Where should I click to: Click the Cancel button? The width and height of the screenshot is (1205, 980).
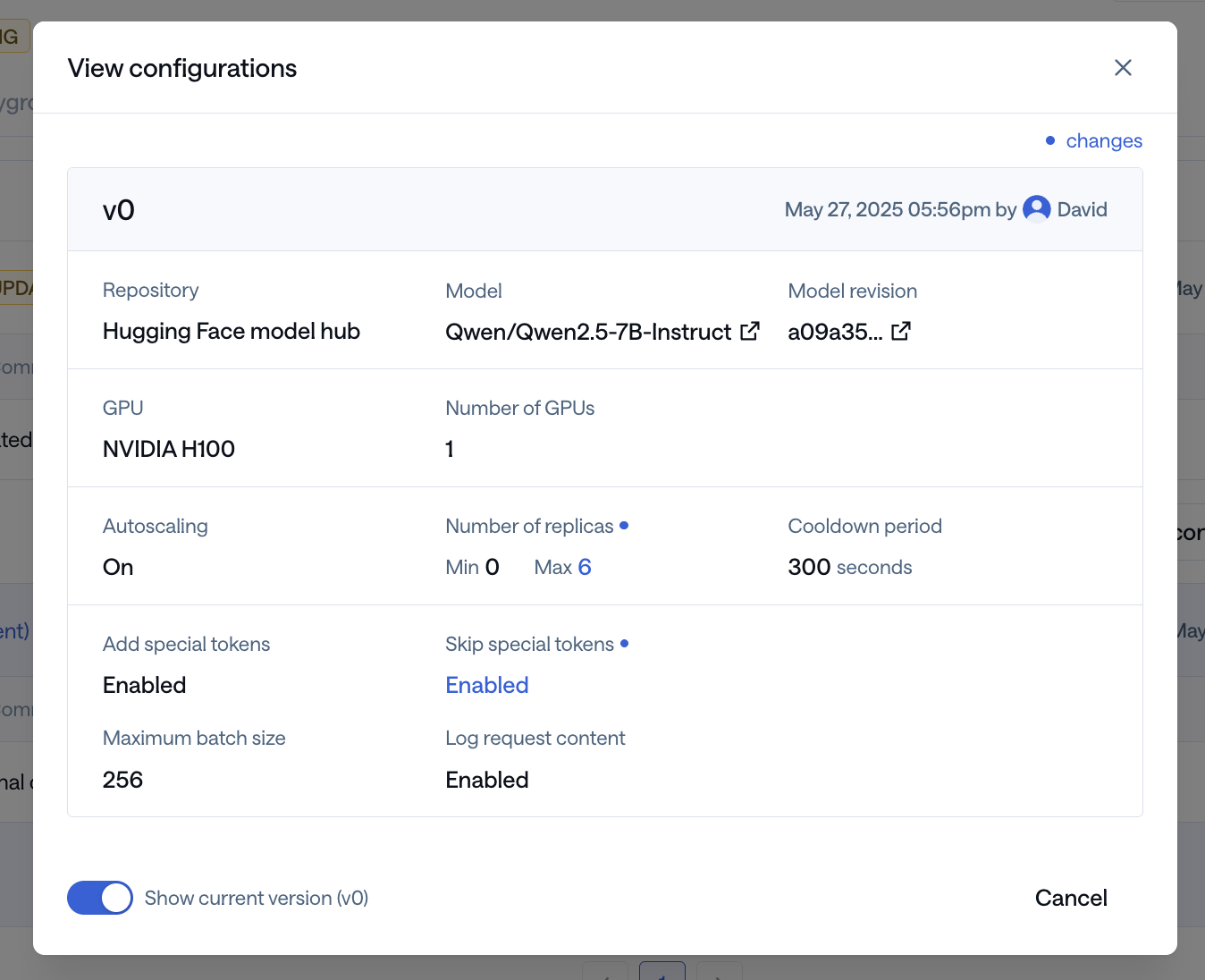click(1071, 898)
